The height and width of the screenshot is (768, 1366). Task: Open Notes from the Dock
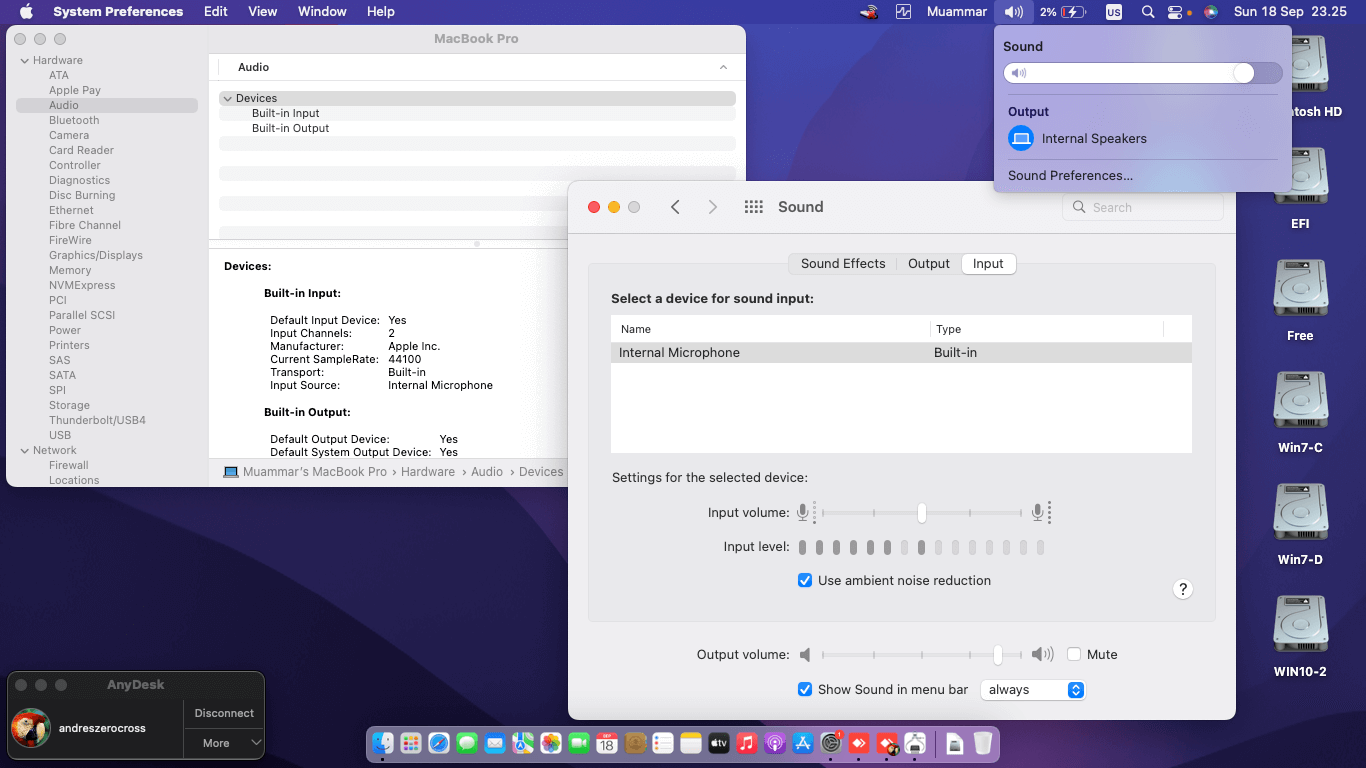(691, 743)
